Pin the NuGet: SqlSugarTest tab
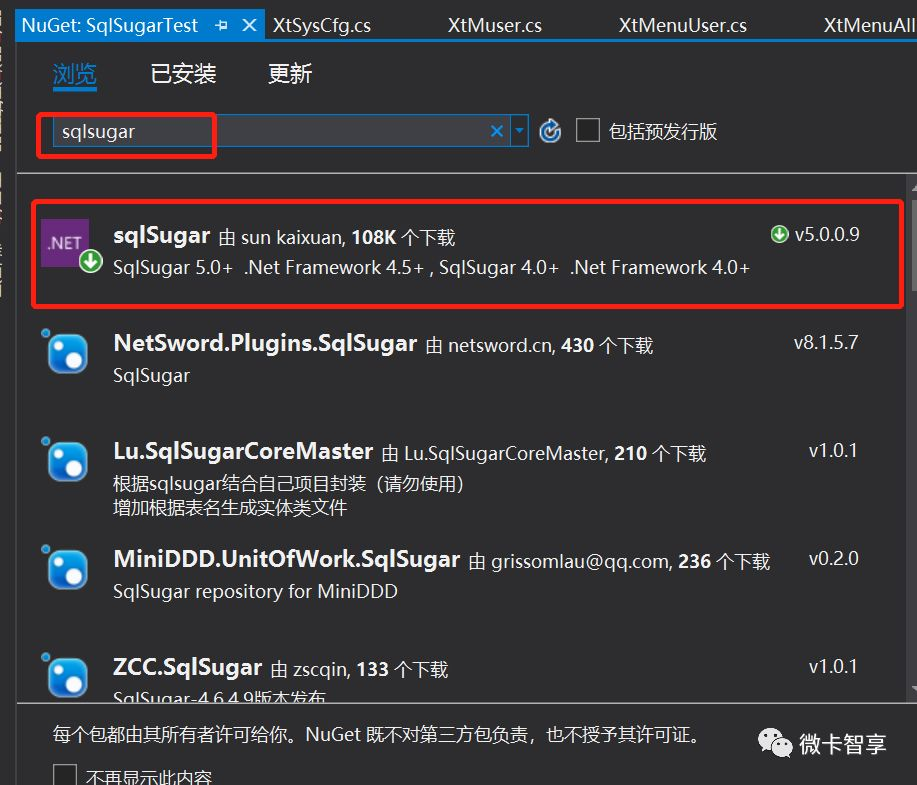917x785 pixels. click(222, 25)
